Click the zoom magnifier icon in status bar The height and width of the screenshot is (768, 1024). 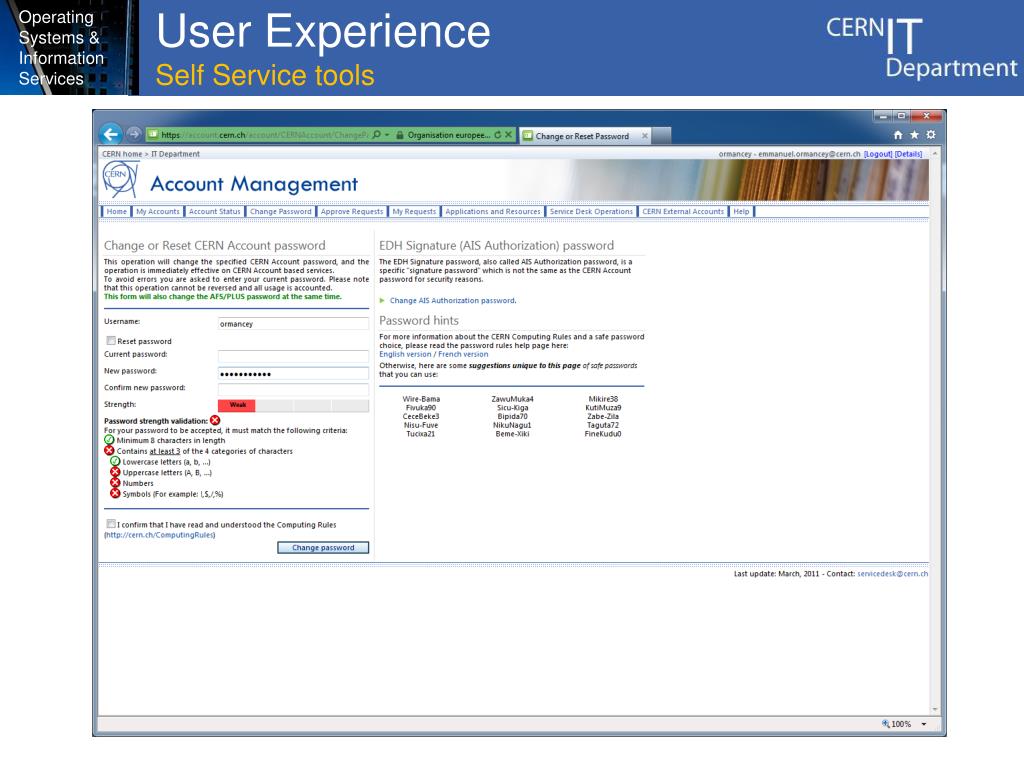(x=886, y=724)
